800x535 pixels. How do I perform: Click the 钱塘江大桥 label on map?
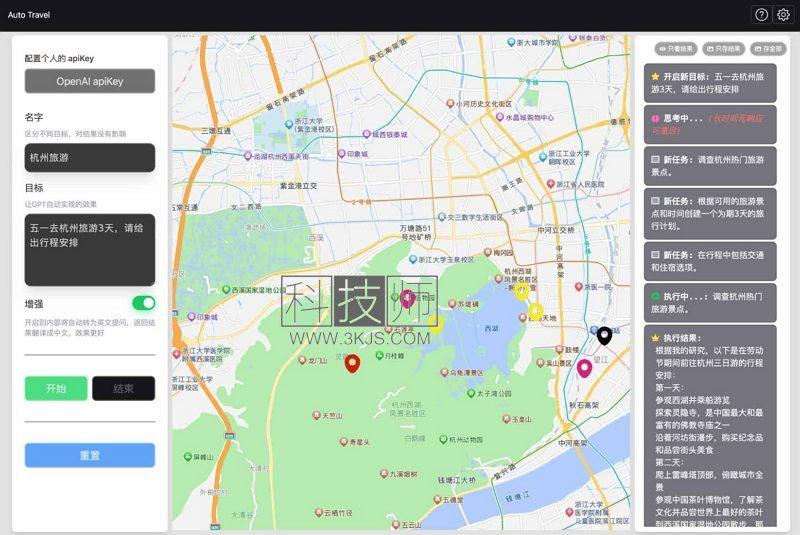coord(457,480)
